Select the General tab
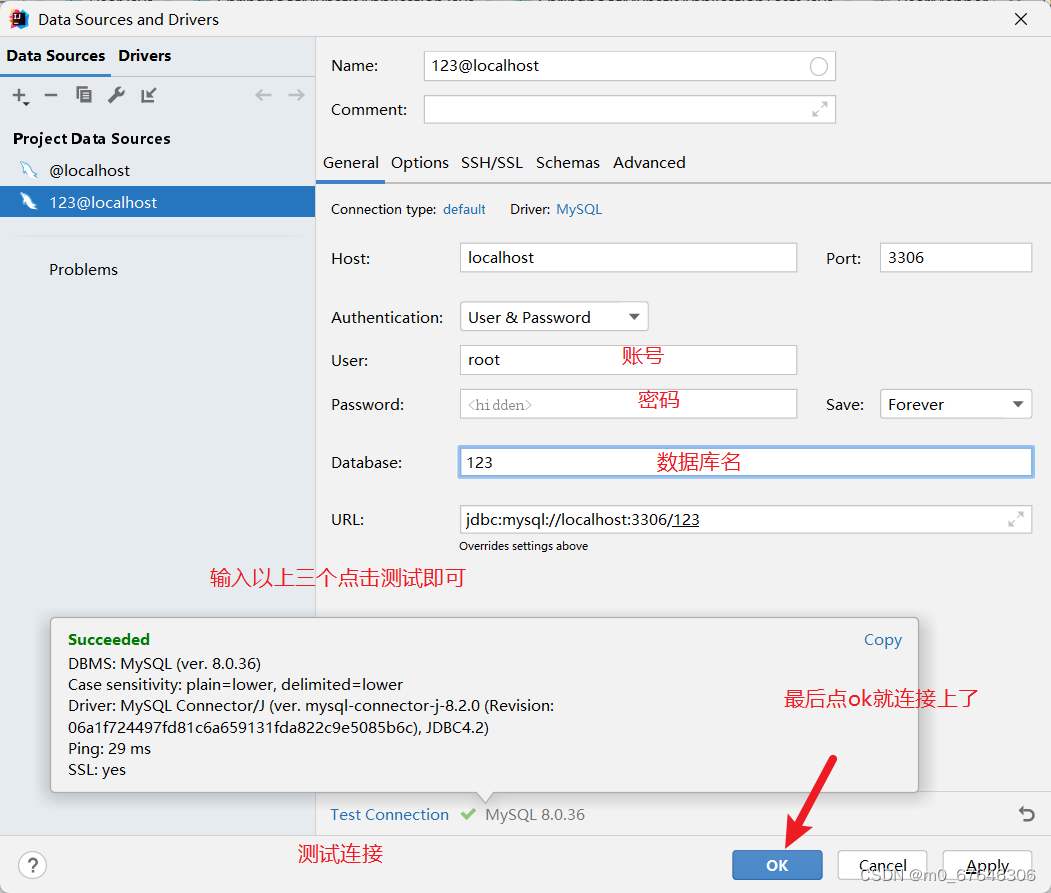The height and width of the screenshot is (893, 1051). coord(351,163)
